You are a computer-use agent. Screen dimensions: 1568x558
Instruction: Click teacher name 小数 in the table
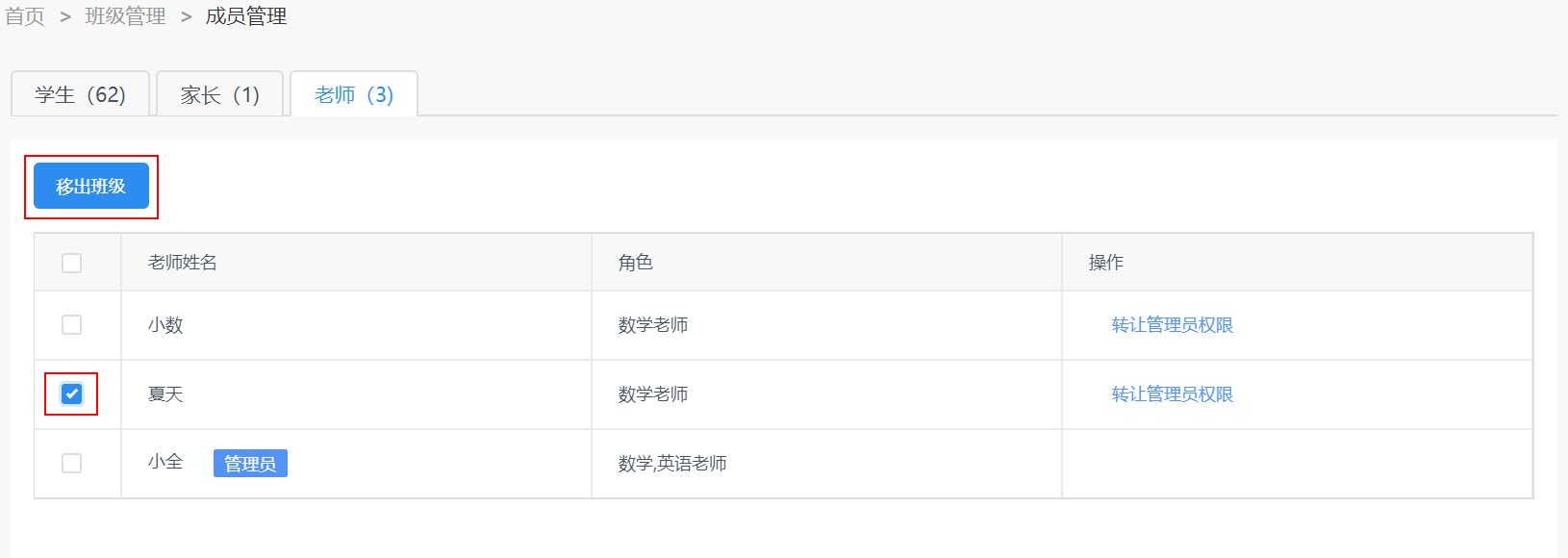pos(165,325)
